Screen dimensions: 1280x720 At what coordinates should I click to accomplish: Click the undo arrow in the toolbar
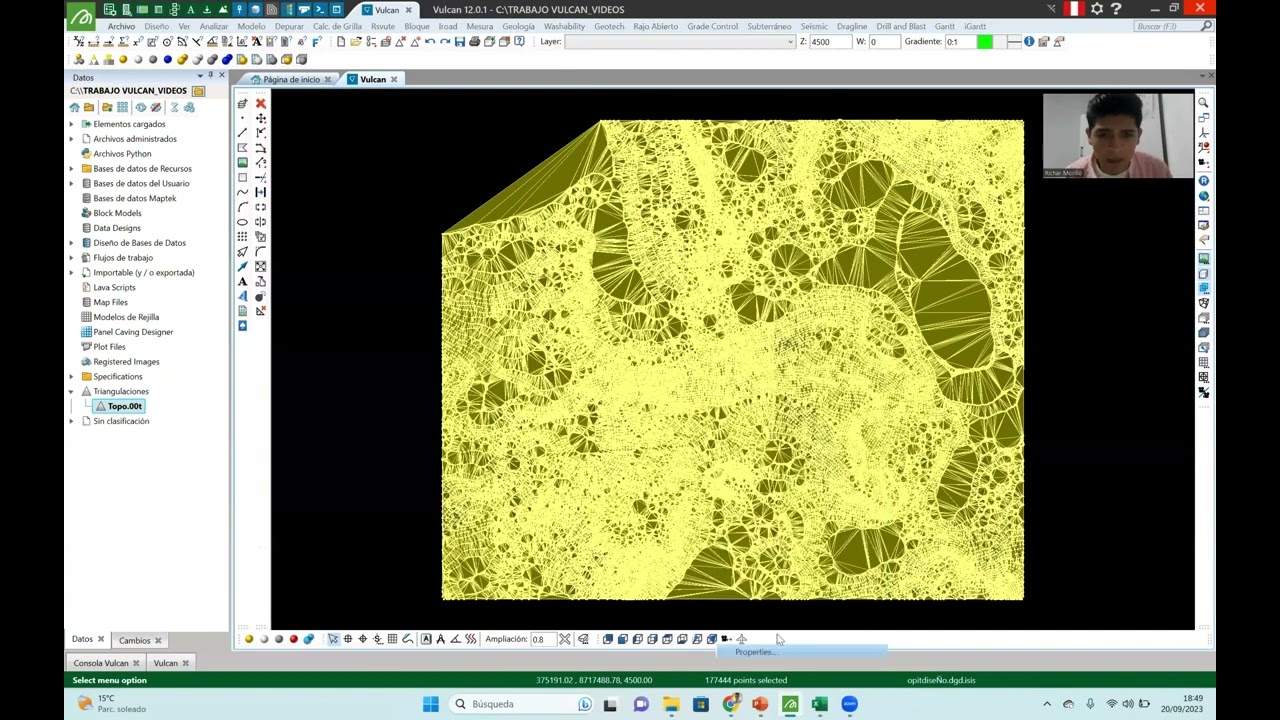430,42
